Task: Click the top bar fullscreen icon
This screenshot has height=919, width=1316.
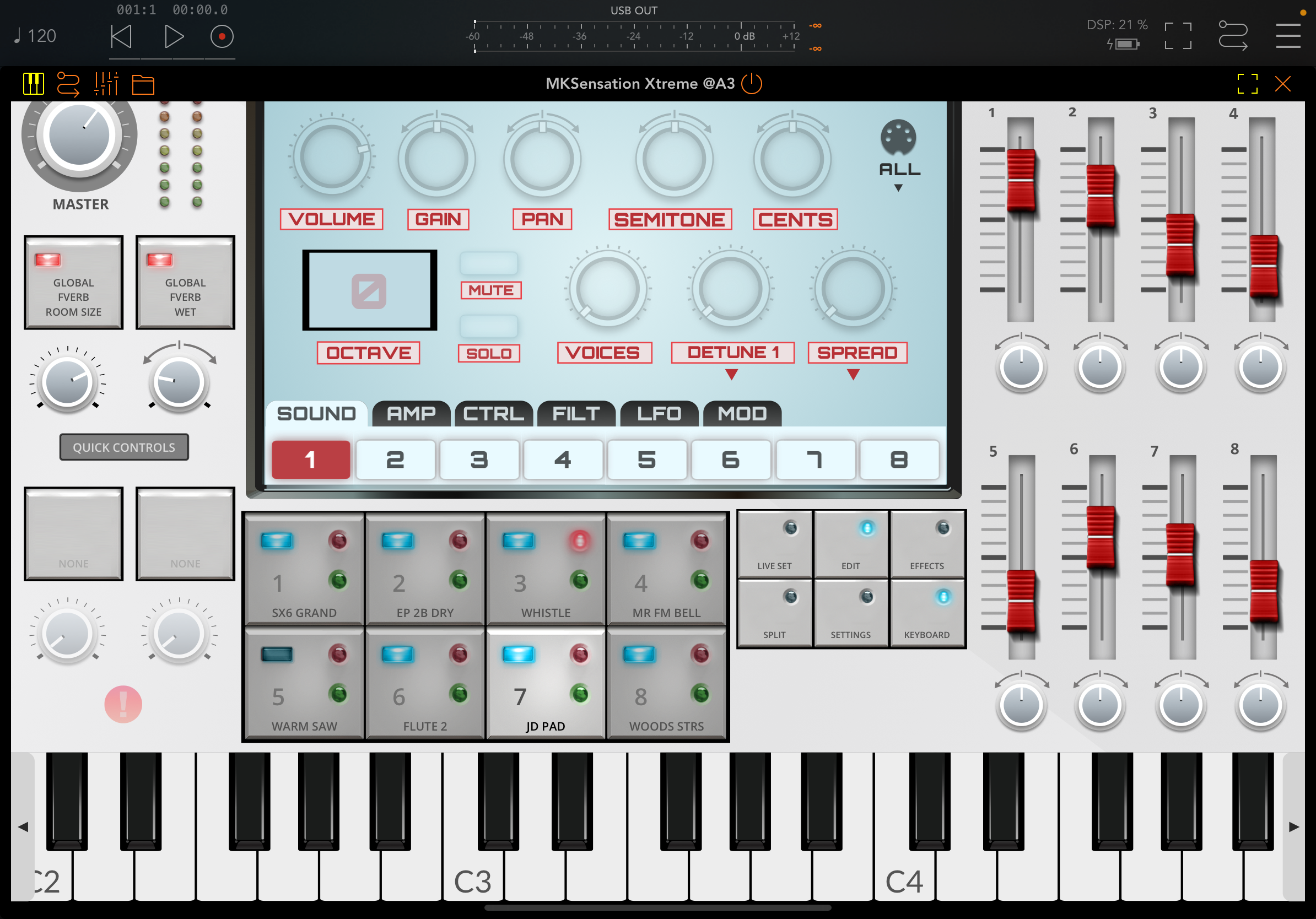Action: tap(1178, 36)
